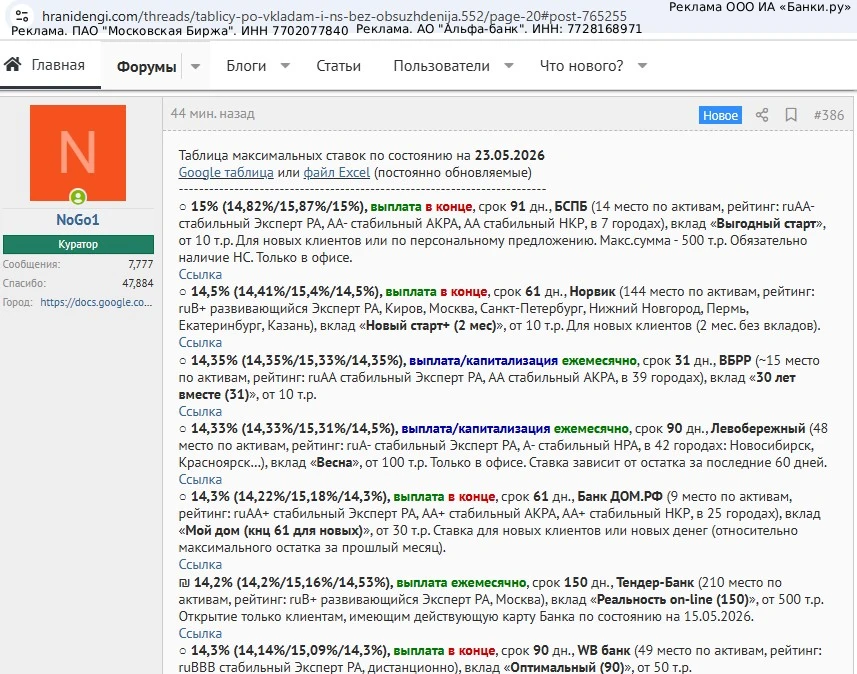Click the post number #386 permalink

829,115
